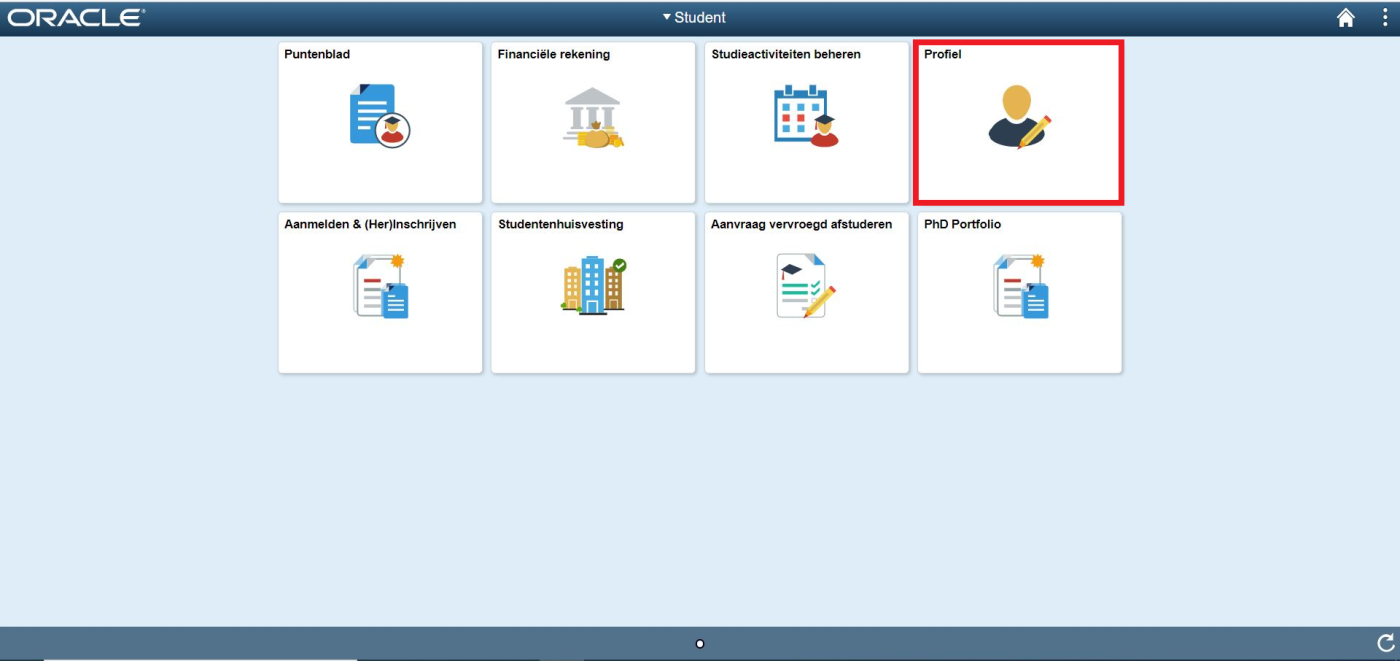This screenshot has width=1400, height=661.
Task: Open the Studentenhuisvesting buildings icon
Action: pos(593,285)
